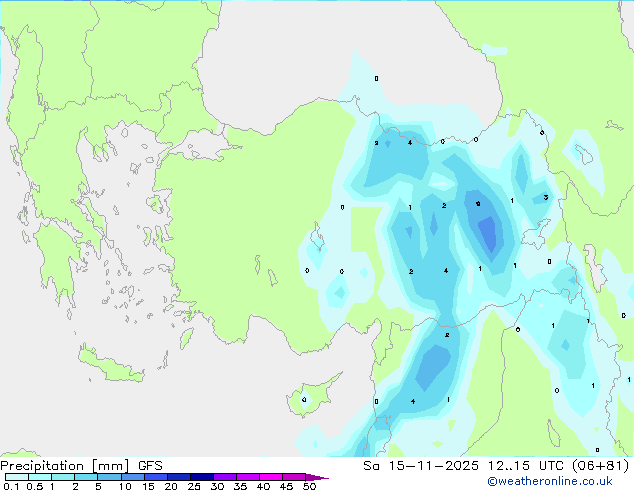This screenshot has height=490, width=634.
Task: Click the "GFS" model label
Action: point(150,466)
